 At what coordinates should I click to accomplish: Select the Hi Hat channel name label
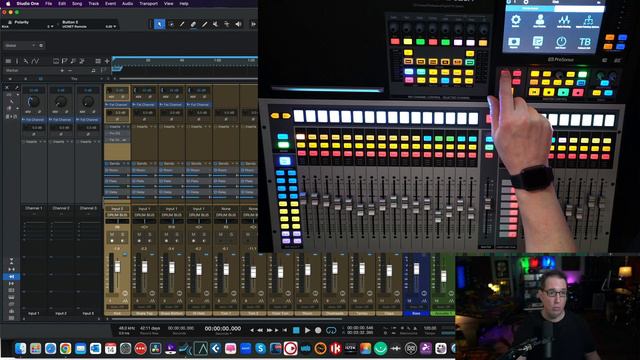[x=199, y=313]
